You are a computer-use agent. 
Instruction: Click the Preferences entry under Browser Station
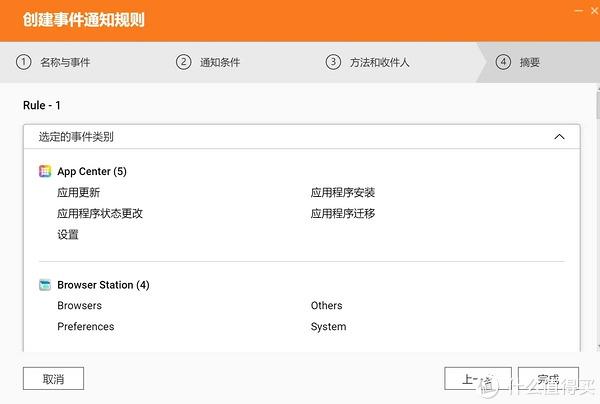click(85, 326)
